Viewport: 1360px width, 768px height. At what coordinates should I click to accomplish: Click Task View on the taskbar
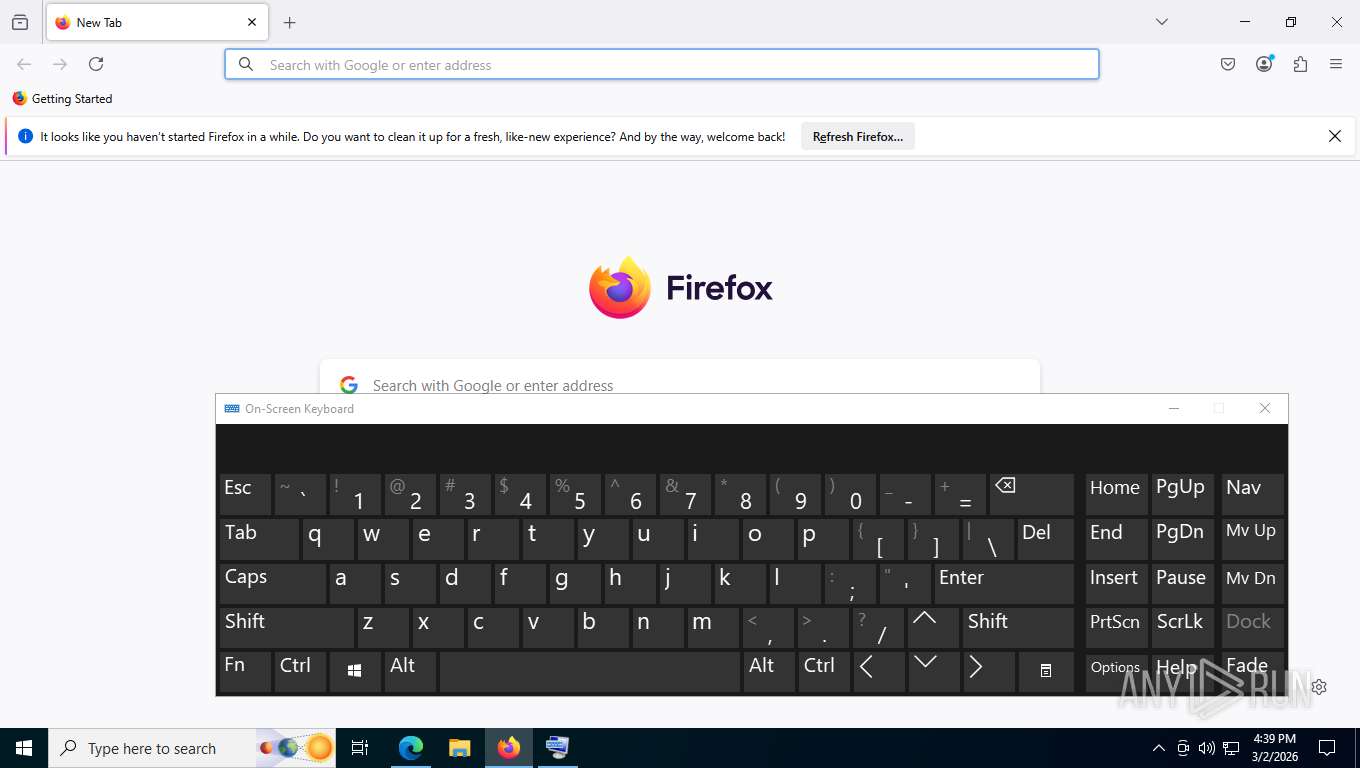click(x=360, y=748)
